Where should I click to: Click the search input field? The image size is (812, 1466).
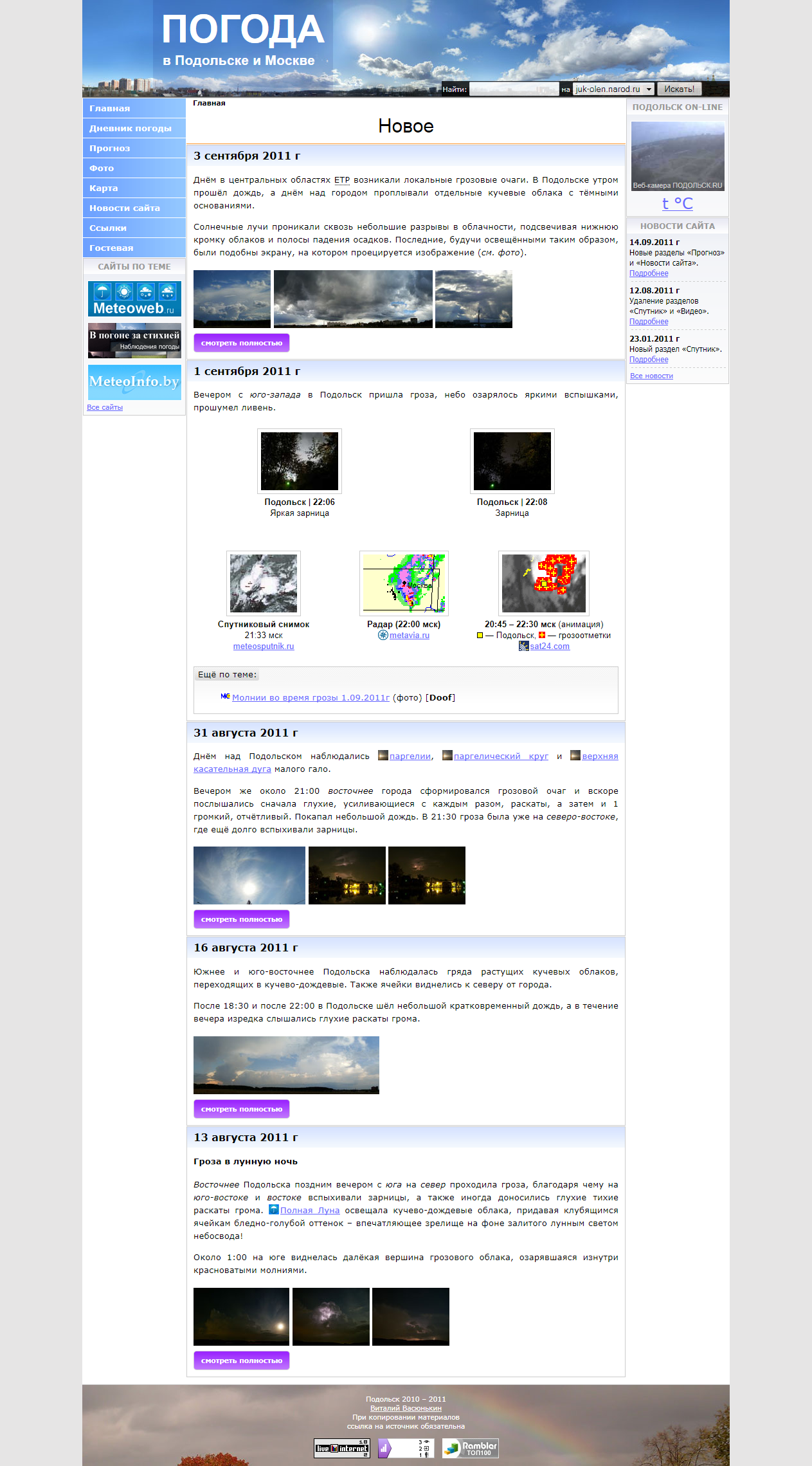[514, 89]
